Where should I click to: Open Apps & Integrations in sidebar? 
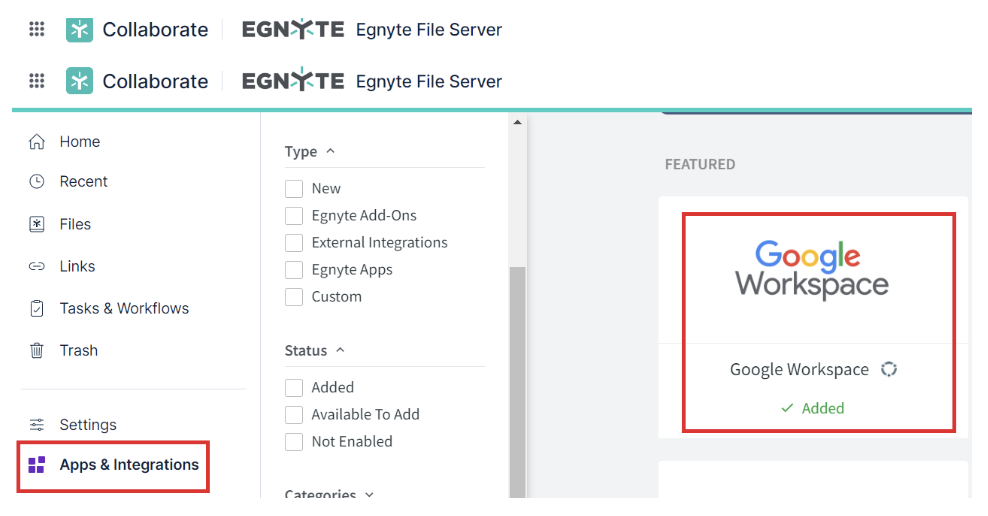128,465
